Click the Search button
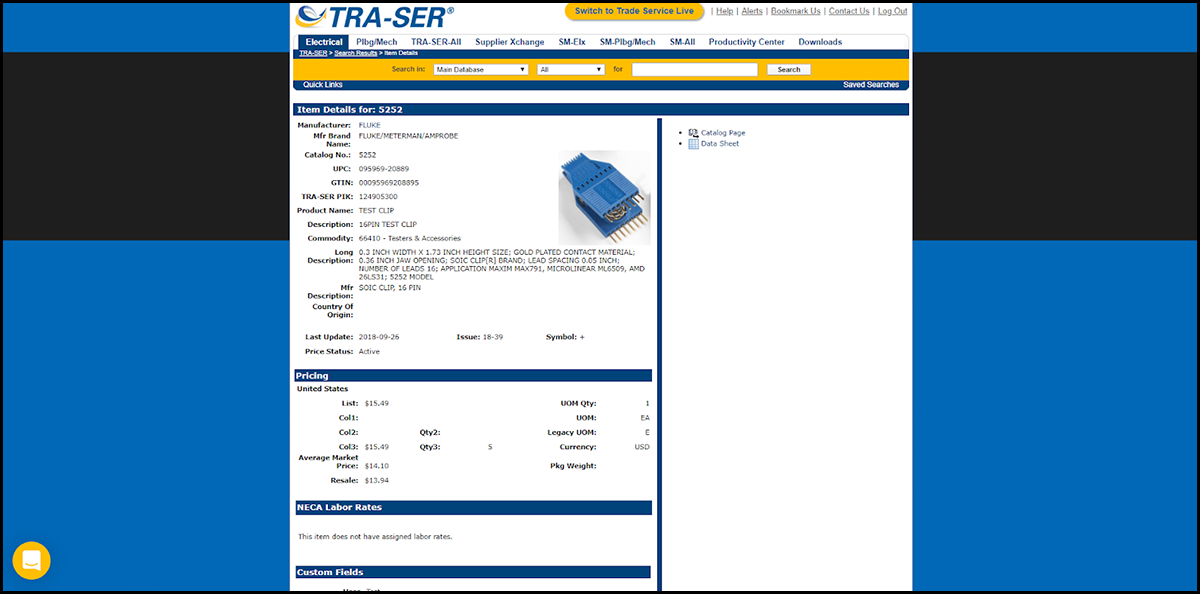Image resolution: width=1200 pixels, height=594 pixels. point(789,70)
